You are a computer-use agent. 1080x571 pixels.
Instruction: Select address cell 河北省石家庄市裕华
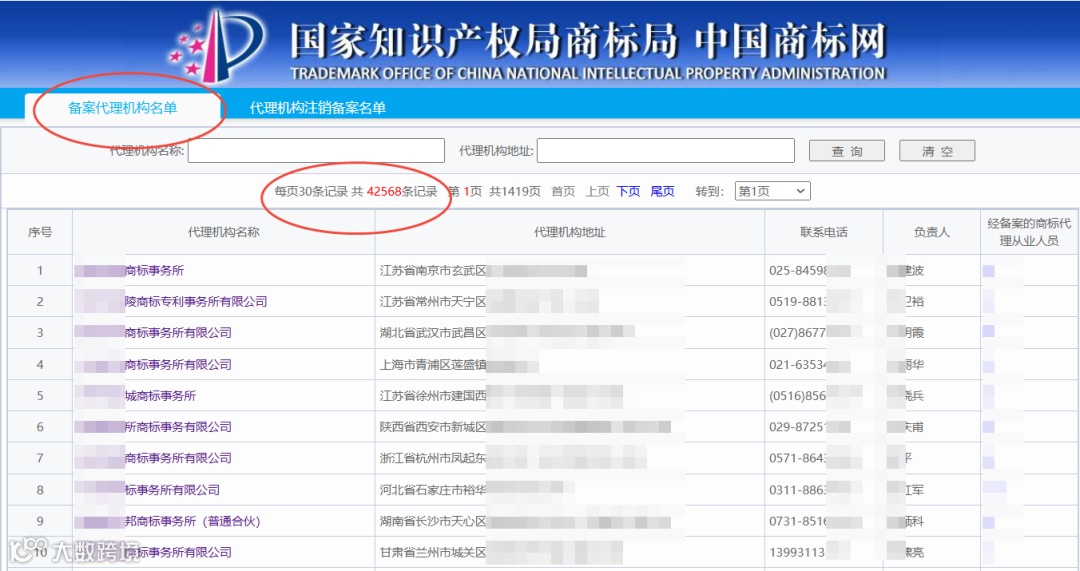point(433,490)
